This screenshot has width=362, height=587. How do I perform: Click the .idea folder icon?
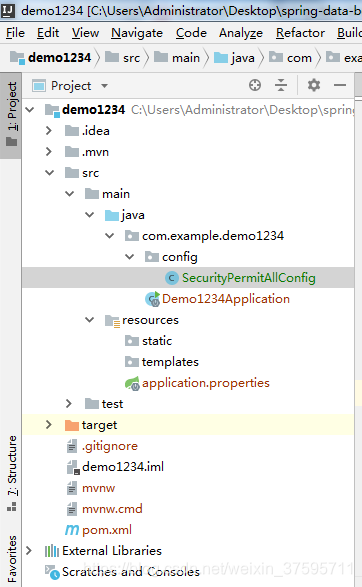(72, 131)
